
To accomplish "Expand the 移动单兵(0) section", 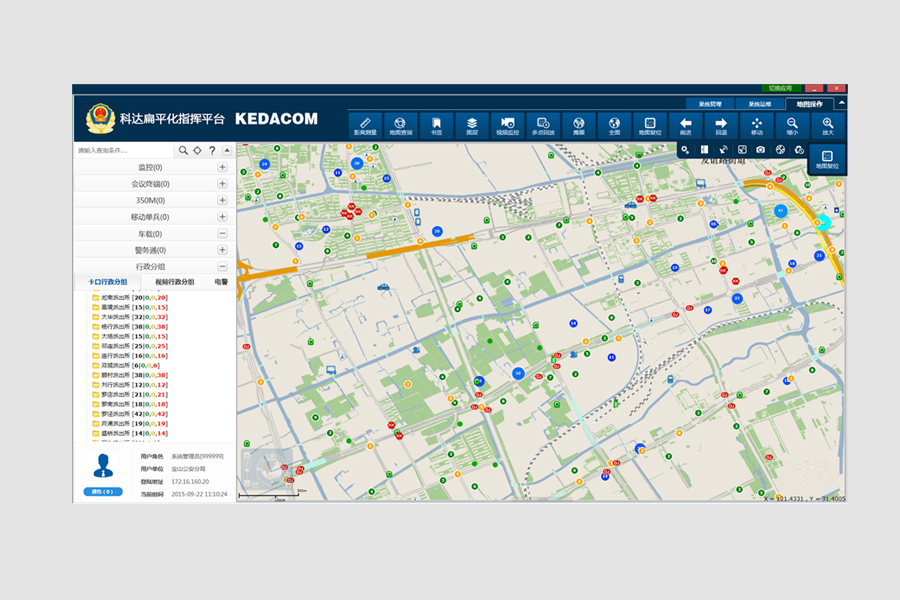I will [222, 217].
